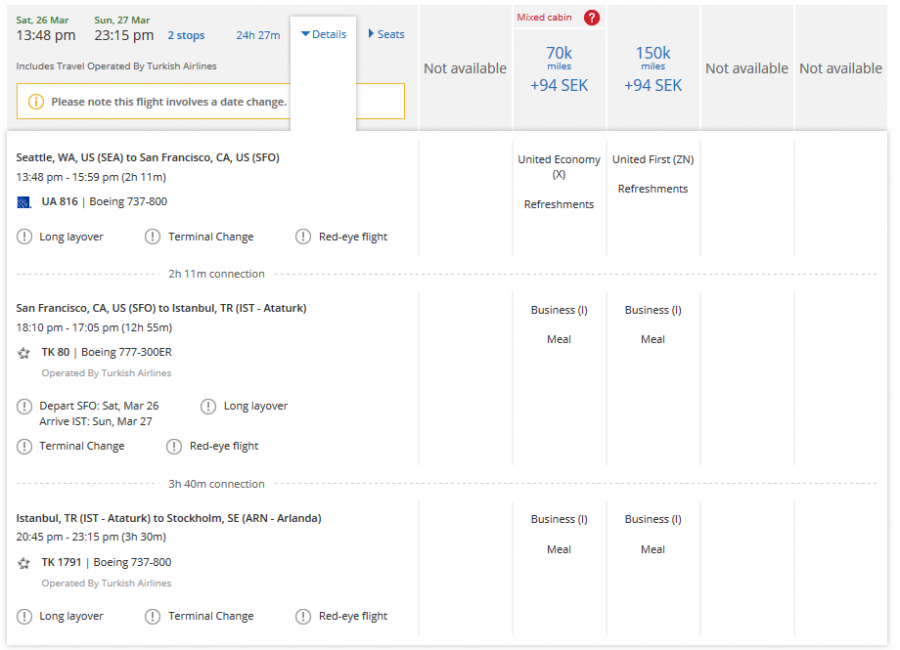900x650 pixels.
Task: Click the 20:45 pm - 23:15 pm times
Action: click(x=91, y=537)
